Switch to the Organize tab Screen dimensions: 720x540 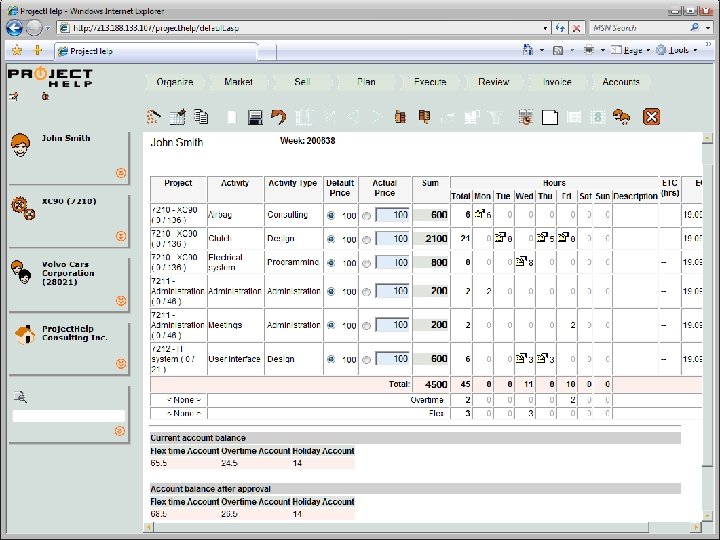coord(174,82)
